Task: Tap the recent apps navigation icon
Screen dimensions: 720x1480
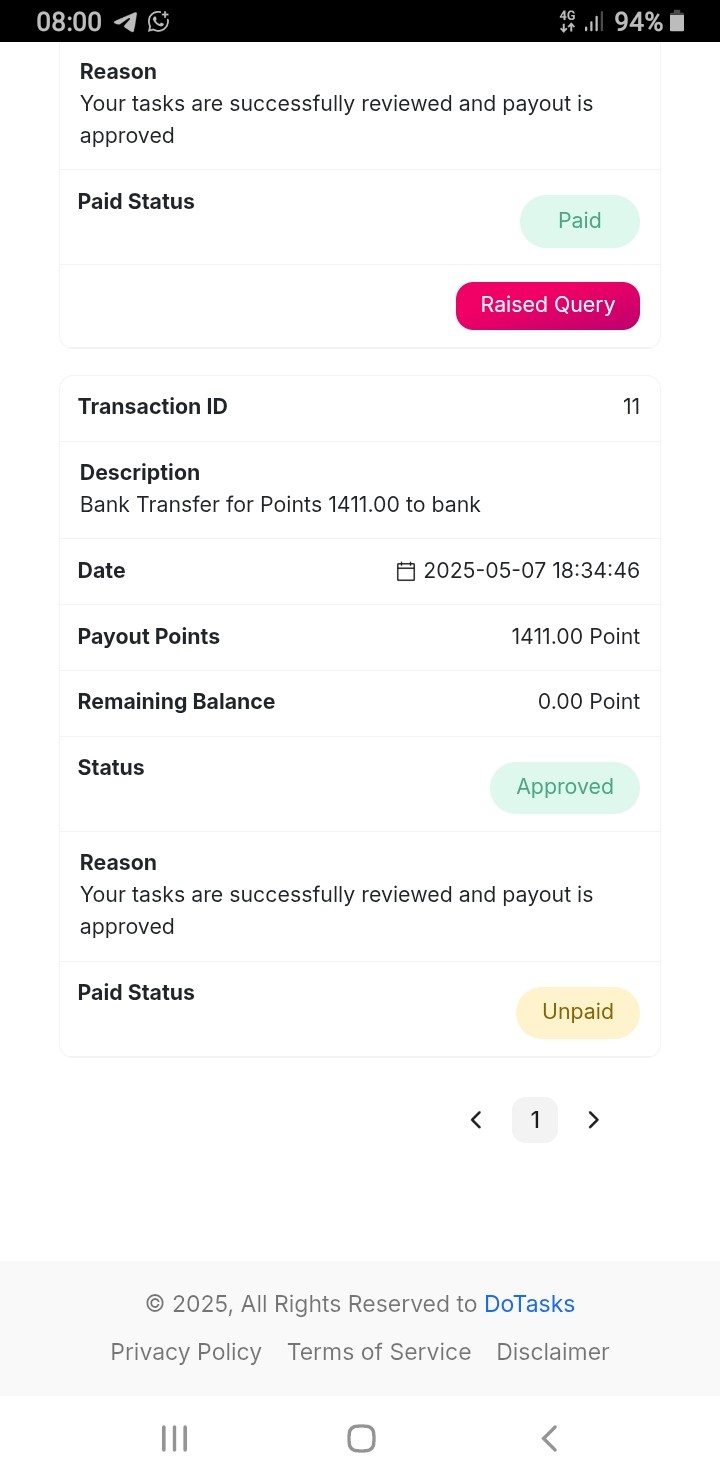Action: tap(174, 1438)
